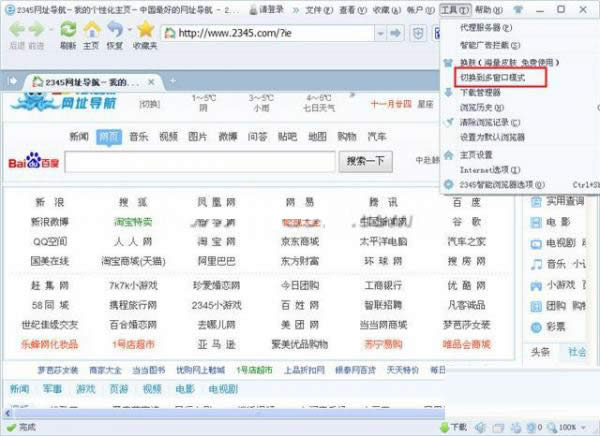Open the 收藏 menu in the menu bar
Image resolution: width=600 pixels, height=436 pixels.
click(x=387, y=10)
